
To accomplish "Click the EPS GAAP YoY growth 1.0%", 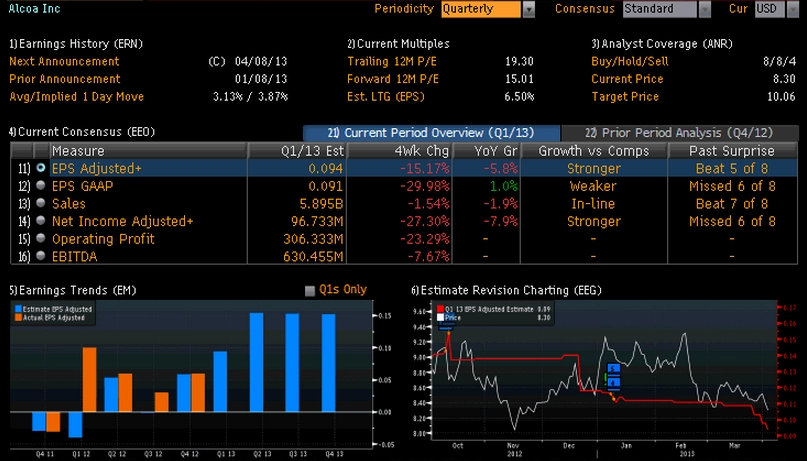I will pos(504,186).
